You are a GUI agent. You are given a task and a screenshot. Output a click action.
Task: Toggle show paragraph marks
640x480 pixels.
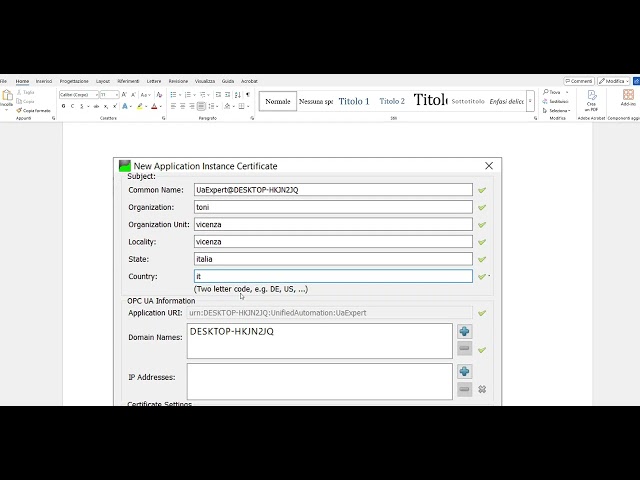pos(248,95)
